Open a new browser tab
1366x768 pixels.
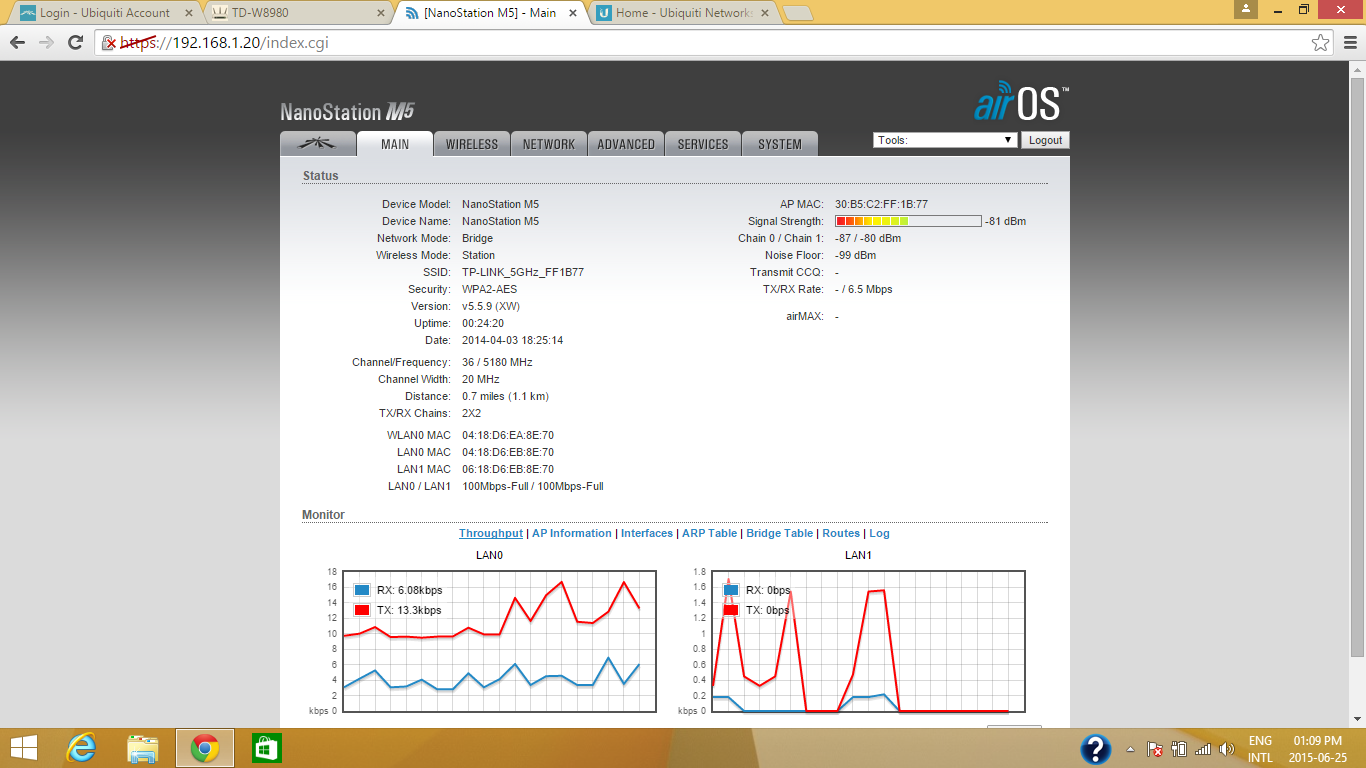pos(797,14)
